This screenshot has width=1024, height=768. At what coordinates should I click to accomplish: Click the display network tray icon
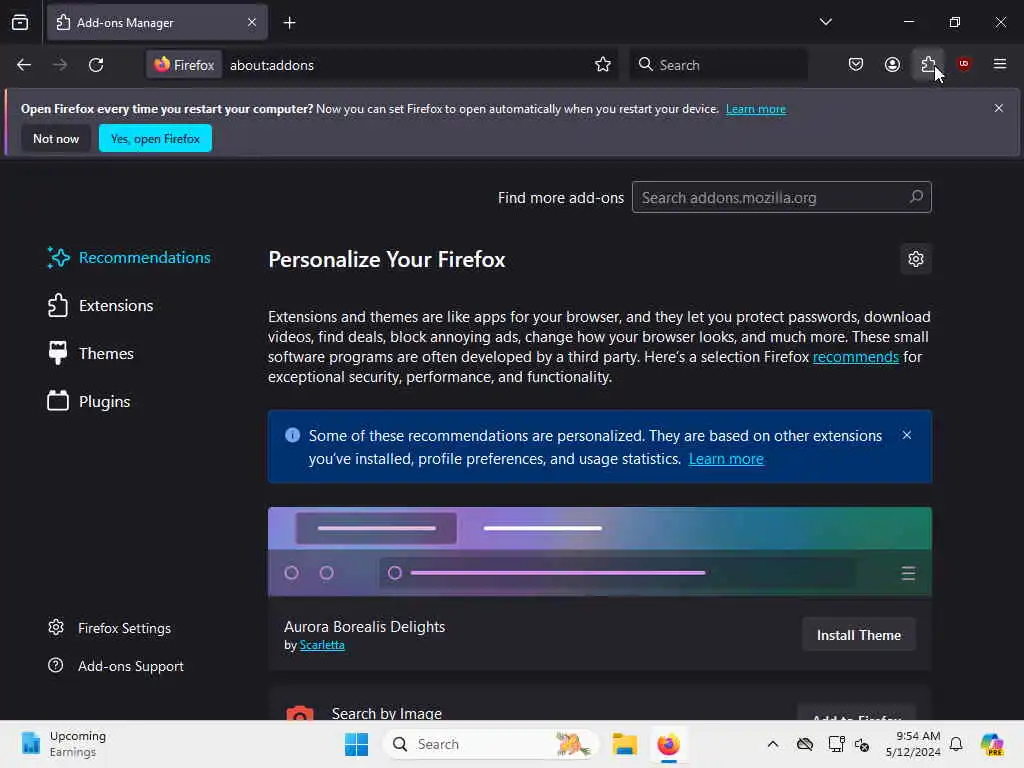click(836, 744)
